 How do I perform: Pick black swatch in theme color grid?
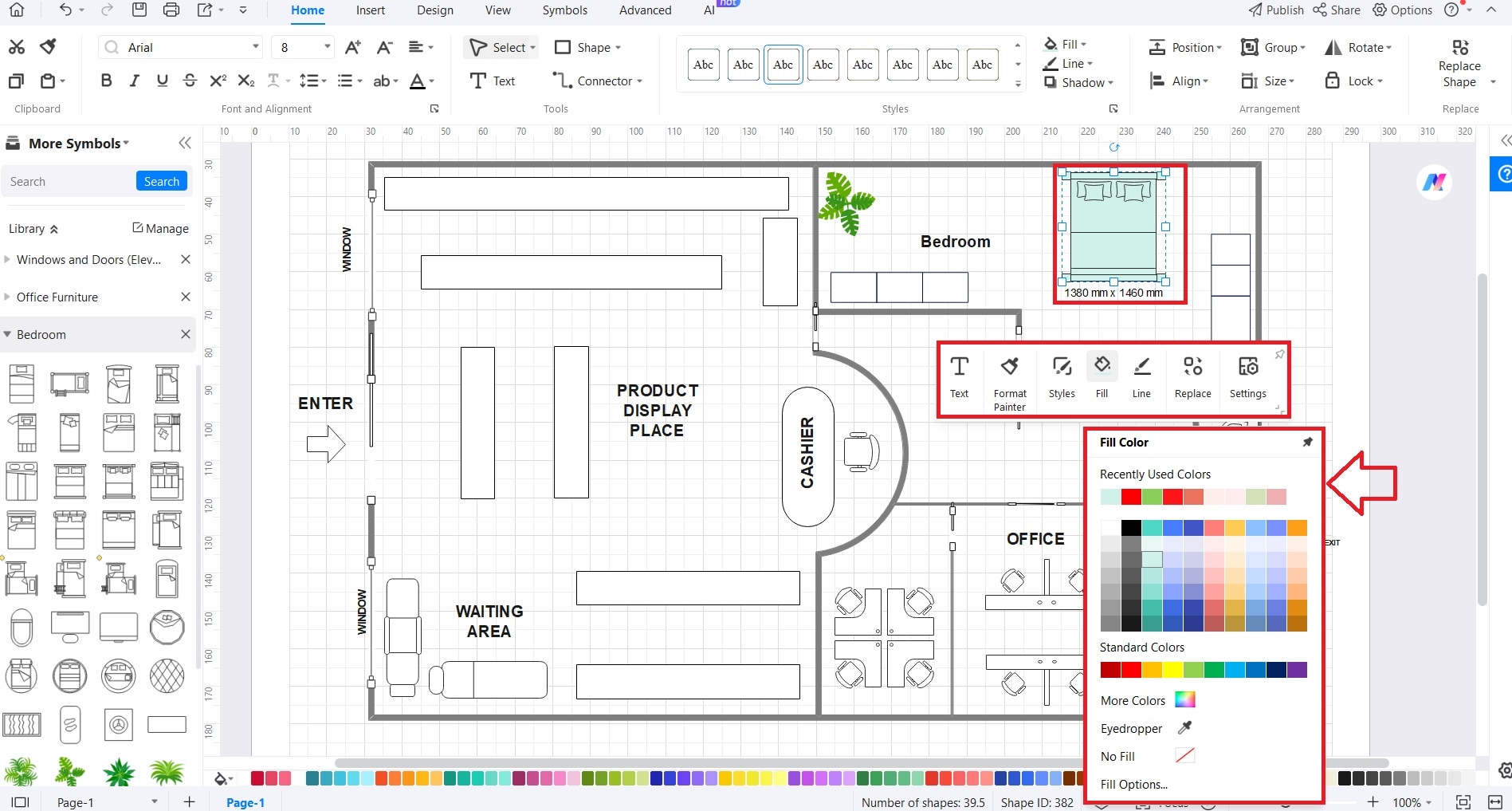pyautogui.click(x=1131, y=528)
